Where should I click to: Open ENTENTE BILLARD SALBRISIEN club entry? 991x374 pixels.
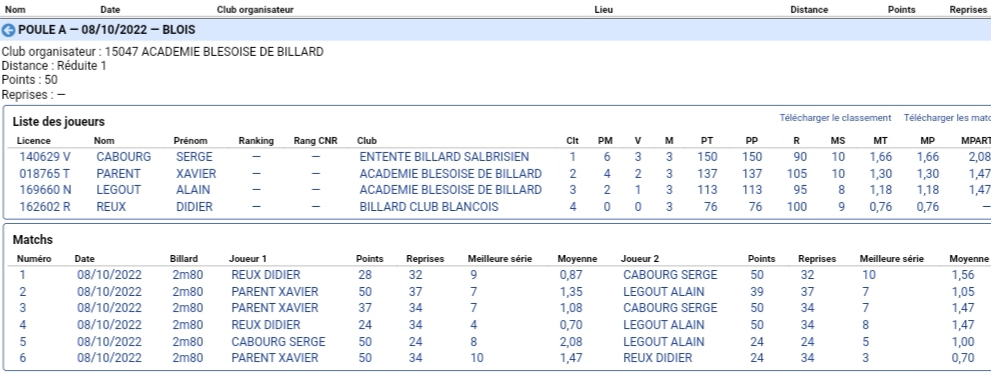click(444, 157)
